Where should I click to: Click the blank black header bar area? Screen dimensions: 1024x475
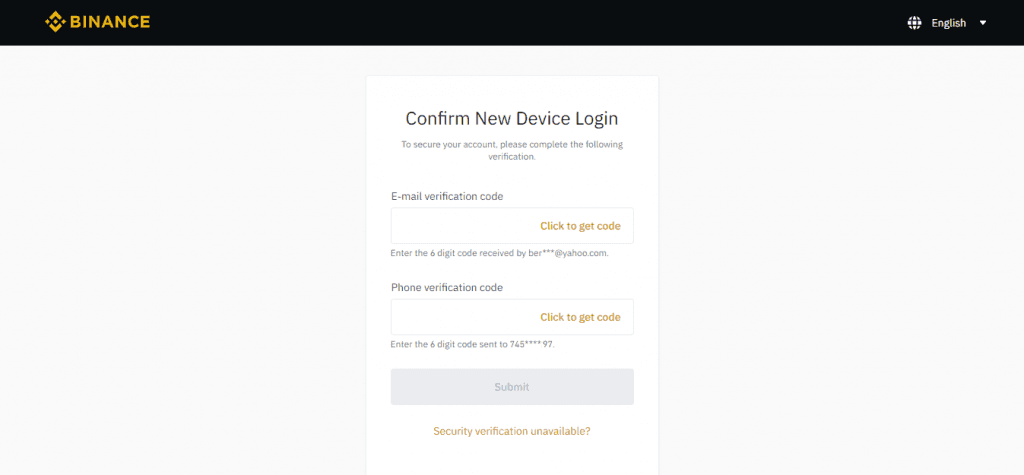(500, 22)
